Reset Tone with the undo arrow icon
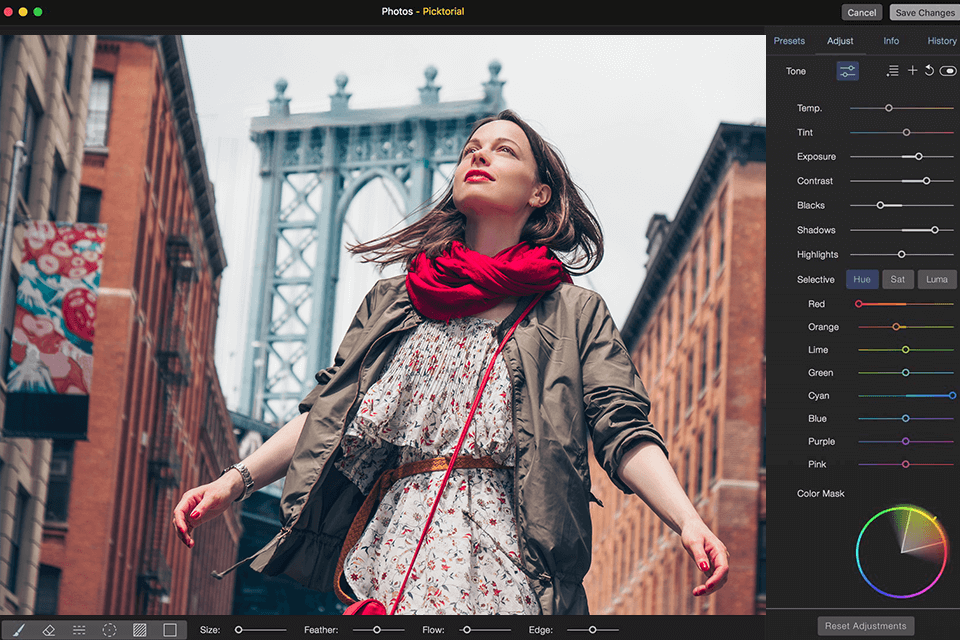The height and width of the screenshot is (640, 960). [929, 71]
